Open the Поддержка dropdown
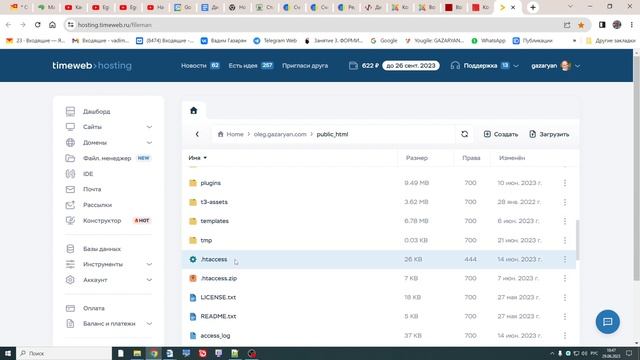The width and height of the screenshot is (640, 360). point(484,66)
